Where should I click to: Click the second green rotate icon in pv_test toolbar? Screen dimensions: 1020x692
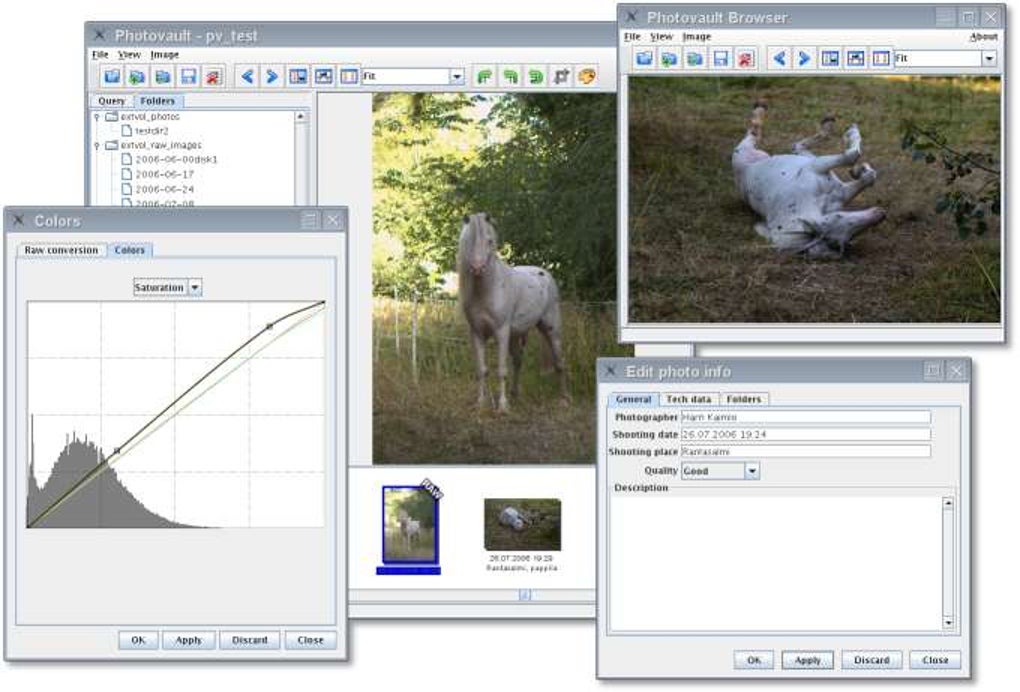click(x=511, y=77)
